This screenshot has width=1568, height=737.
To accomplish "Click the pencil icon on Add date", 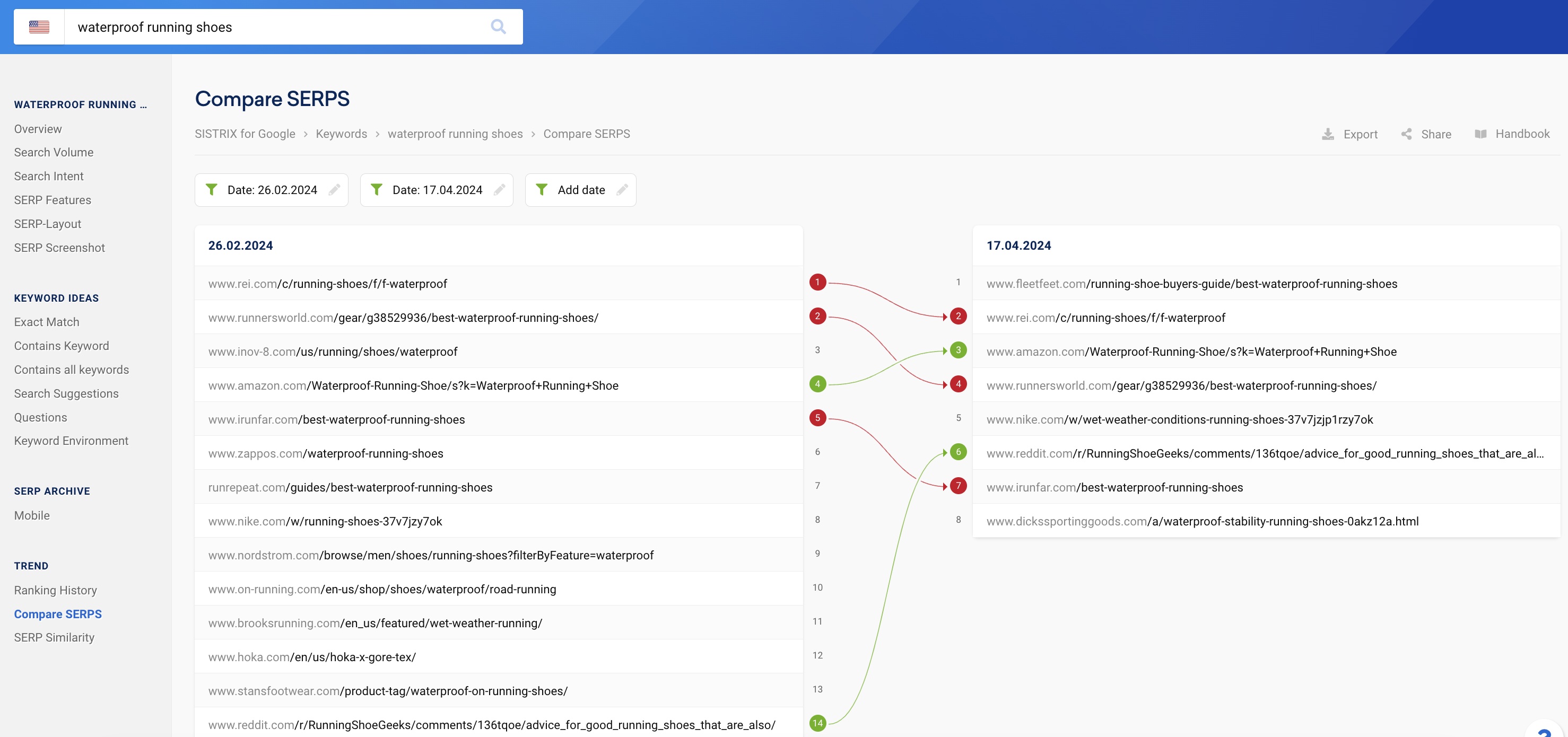I will point(622,190).
